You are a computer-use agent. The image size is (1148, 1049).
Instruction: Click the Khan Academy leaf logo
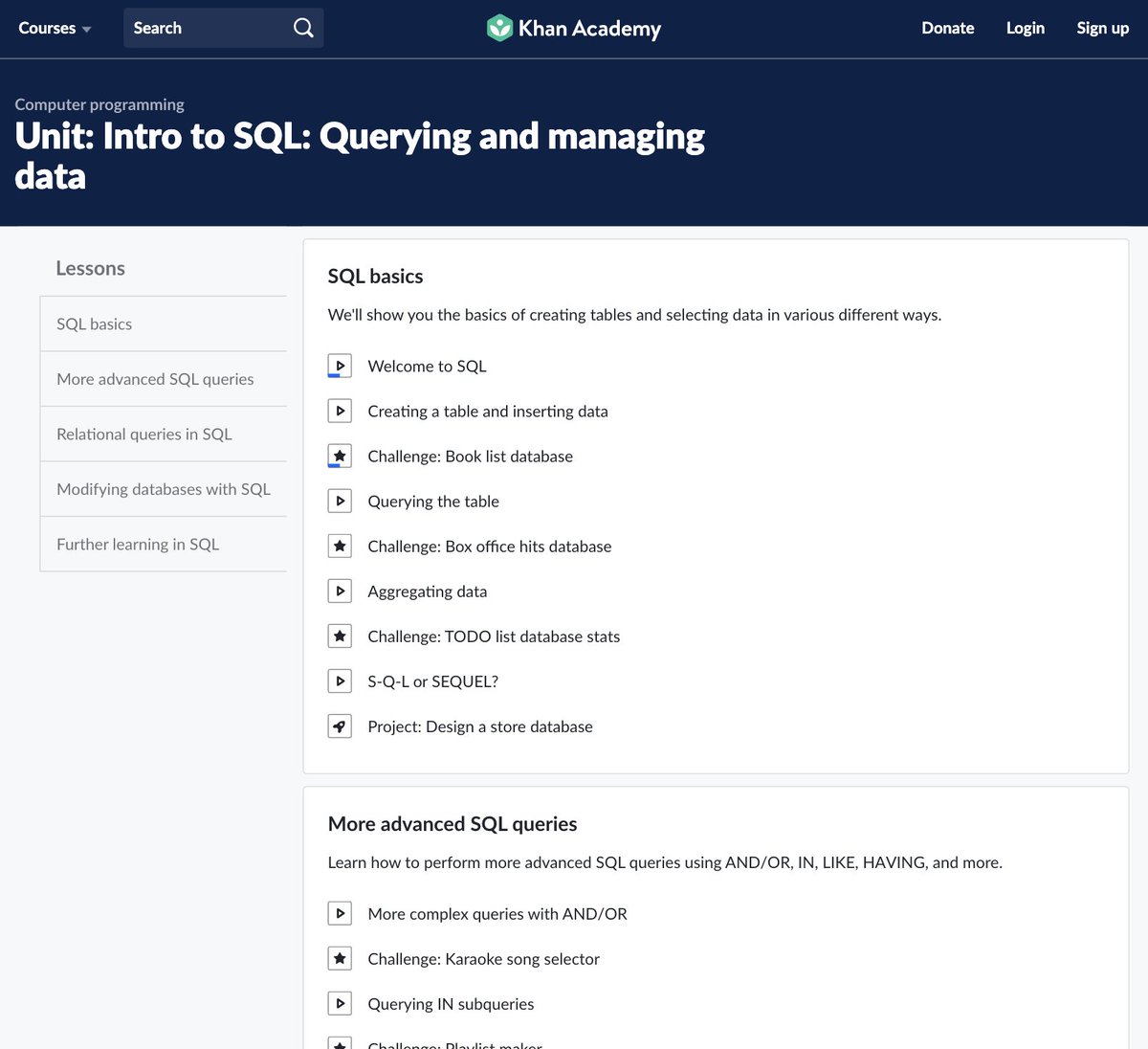pyautogui.click(x=499, y=28)
